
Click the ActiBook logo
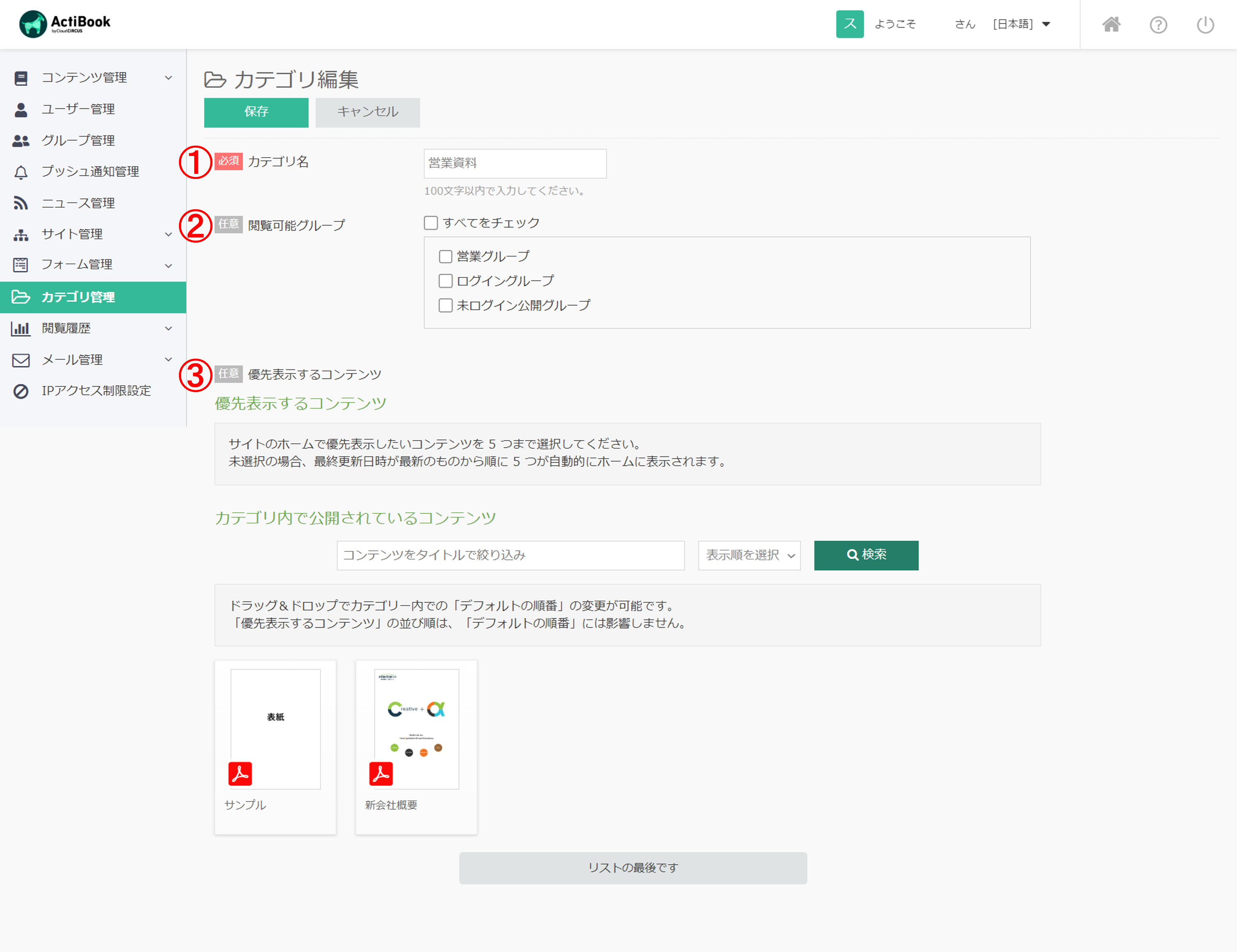pyautogui.click(x=64, y=24)
